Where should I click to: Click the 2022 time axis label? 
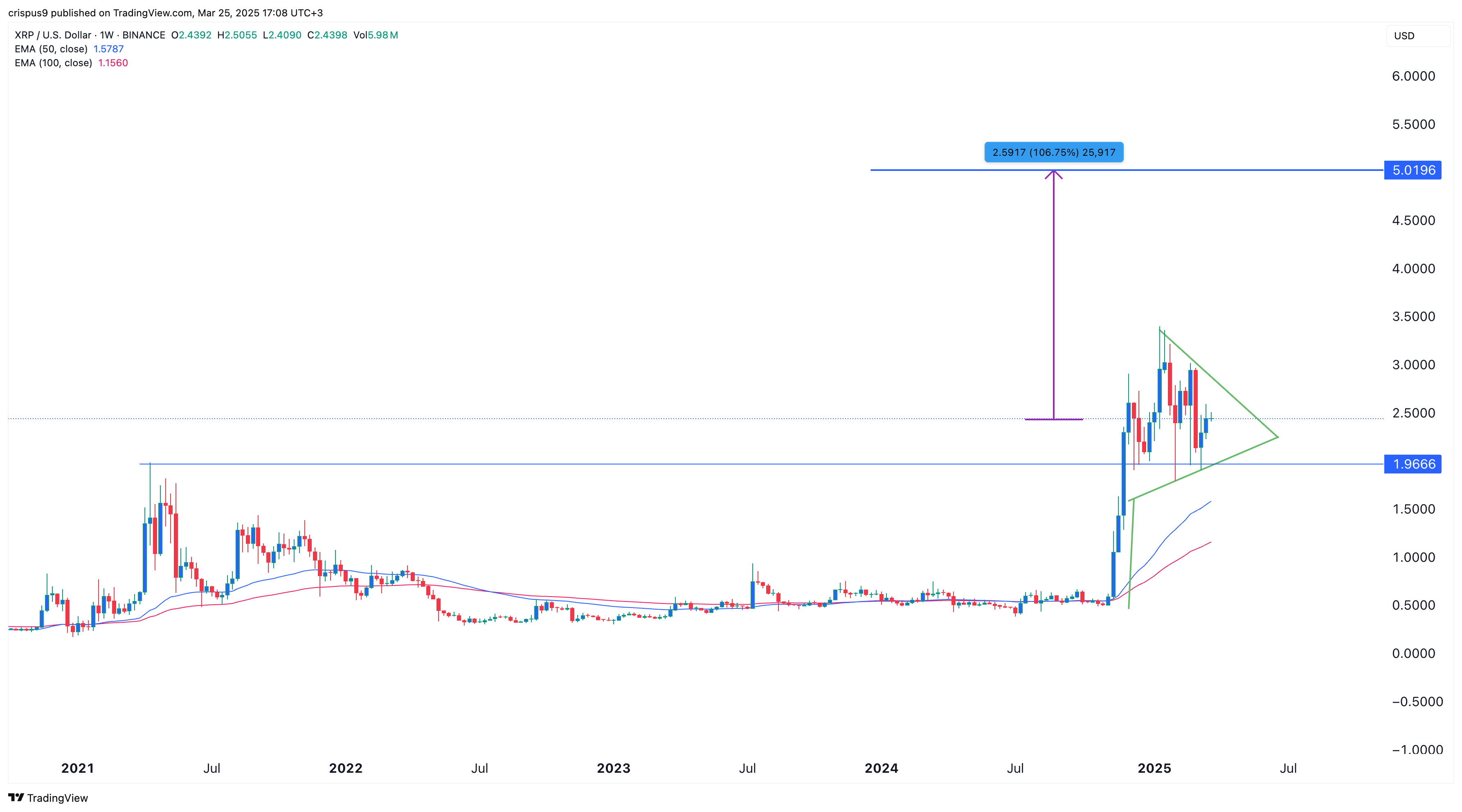click(346, 768)
